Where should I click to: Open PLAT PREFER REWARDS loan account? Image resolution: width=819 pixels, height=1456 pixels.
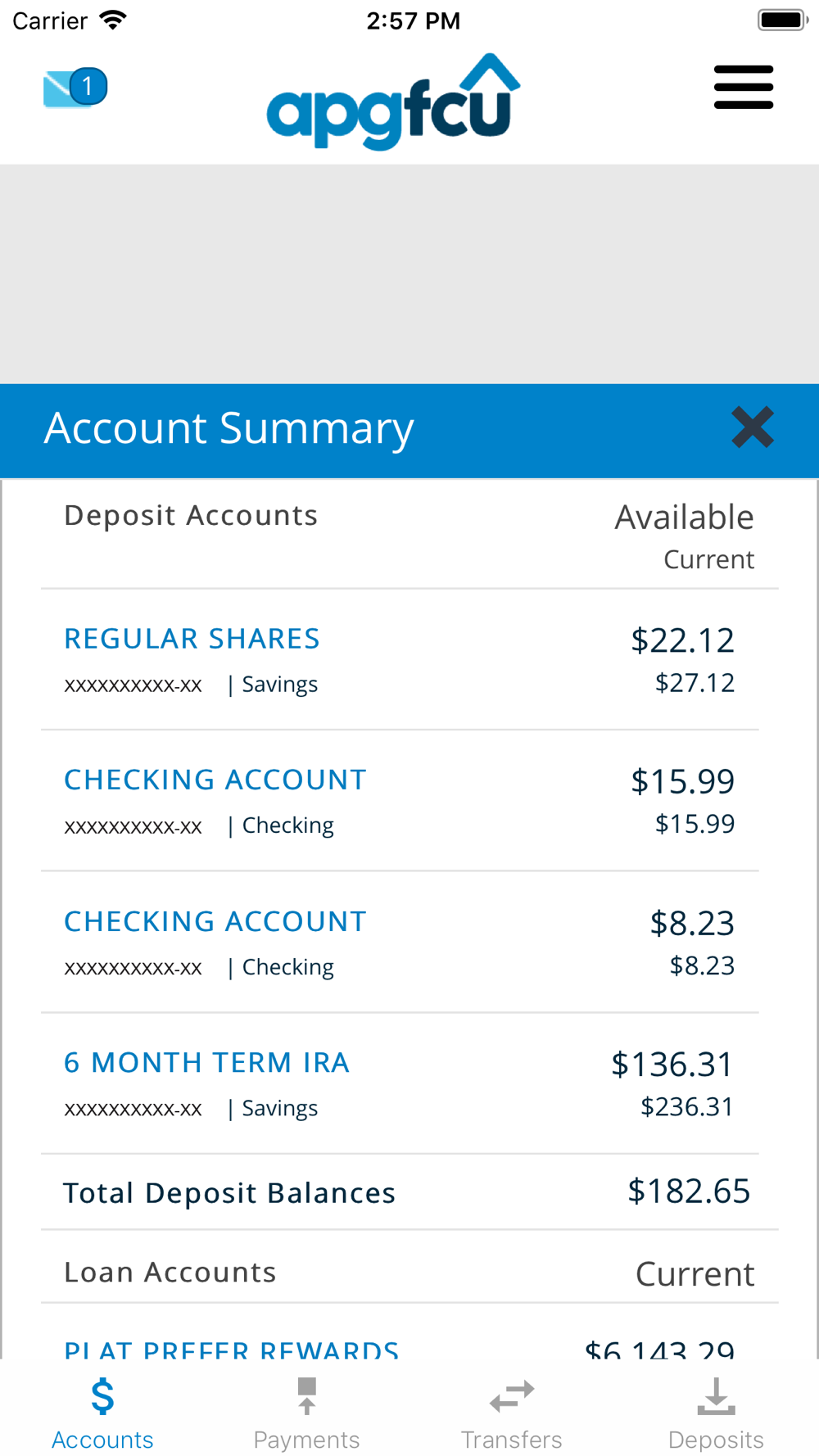[232, 1349]
